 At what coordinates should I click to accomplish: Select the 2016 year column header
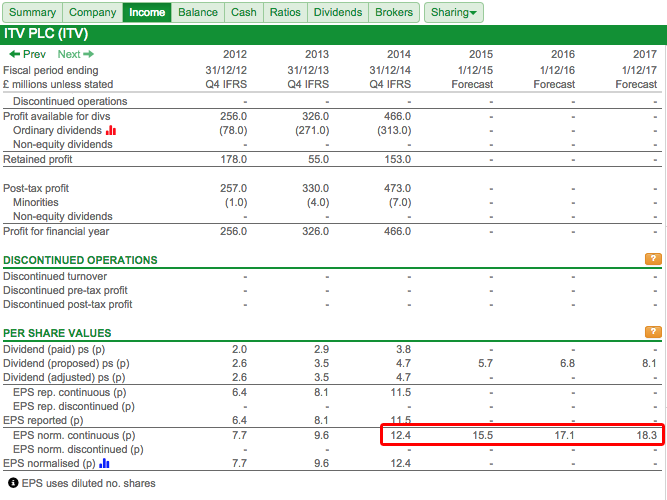563,54
